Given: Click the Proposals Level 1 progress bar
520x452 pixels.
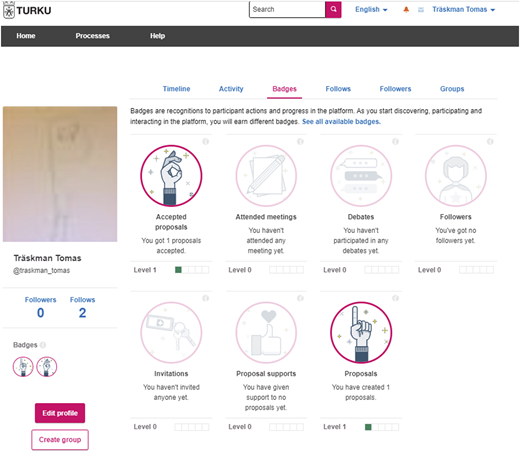Looking at the screenshot, I should tap(382, 427).
